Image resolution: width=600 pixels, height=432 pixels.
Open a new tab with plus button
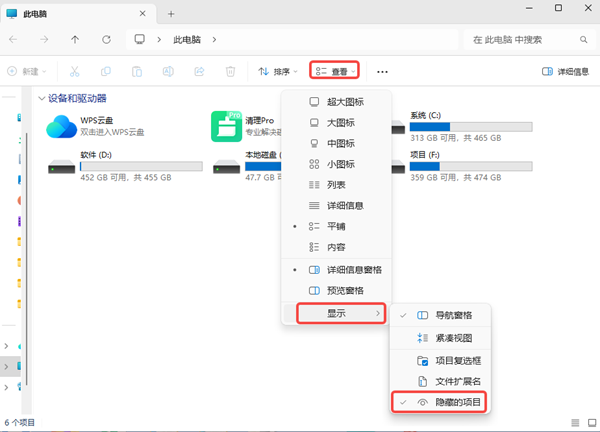coord(171,14)
